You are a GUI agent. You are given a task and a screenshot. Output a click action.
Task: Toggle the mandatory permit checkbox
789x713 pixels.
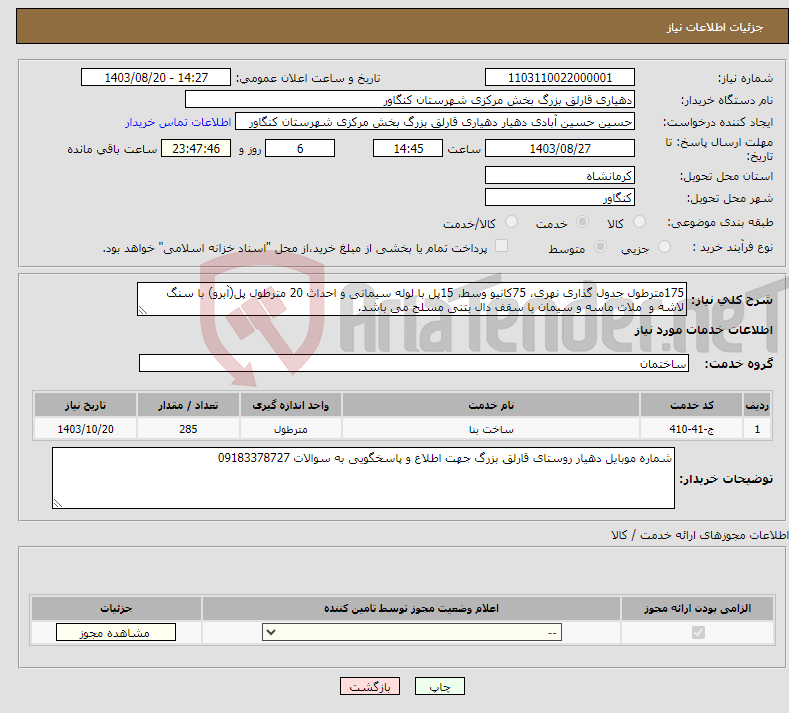tap(698, 632)
